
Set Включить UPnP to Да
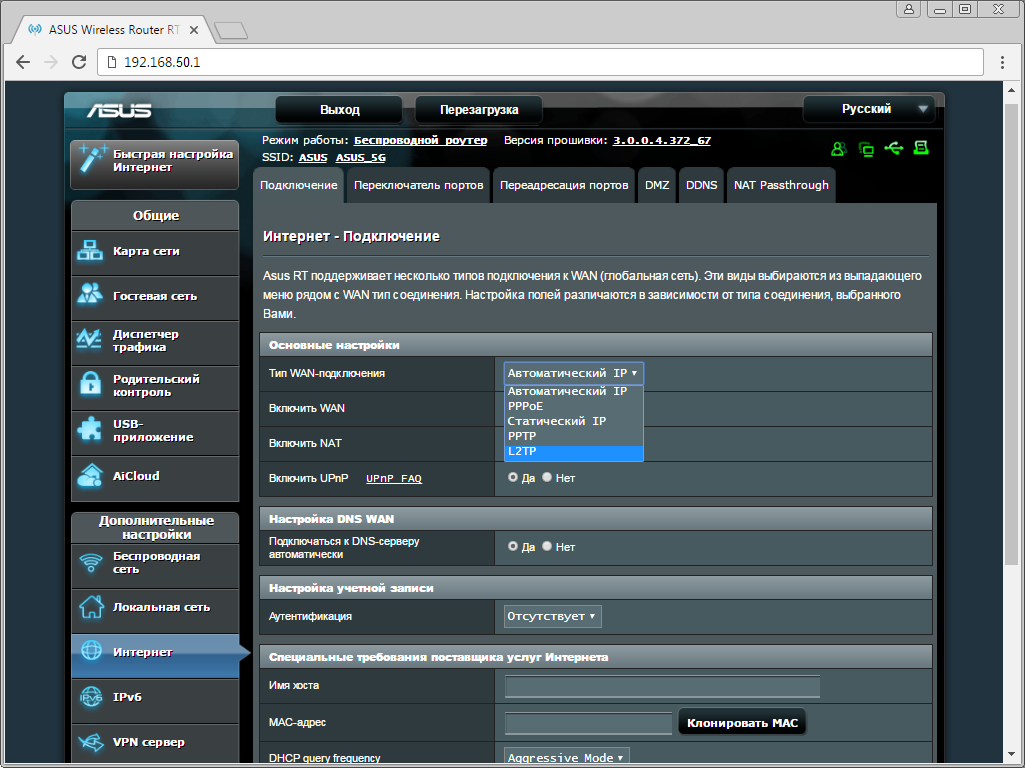click(x=512, y=478)
